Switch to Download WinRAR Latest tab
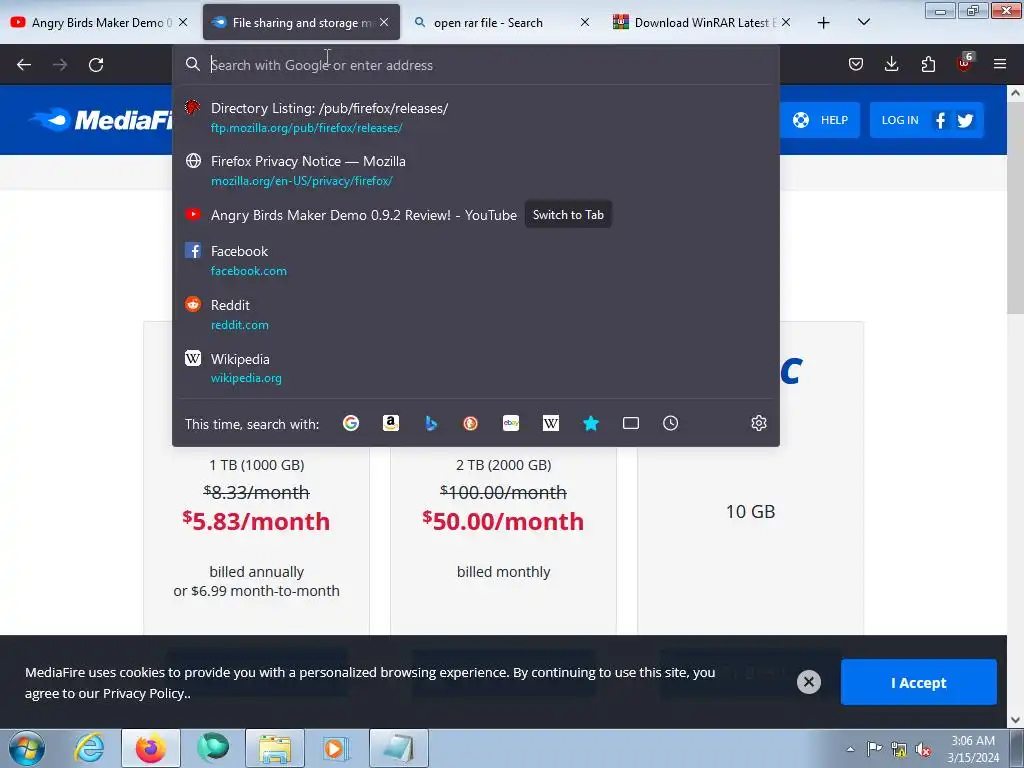The height and width of the screenshot is (768, 1024). pyautogui.click(x=703, y=22)
